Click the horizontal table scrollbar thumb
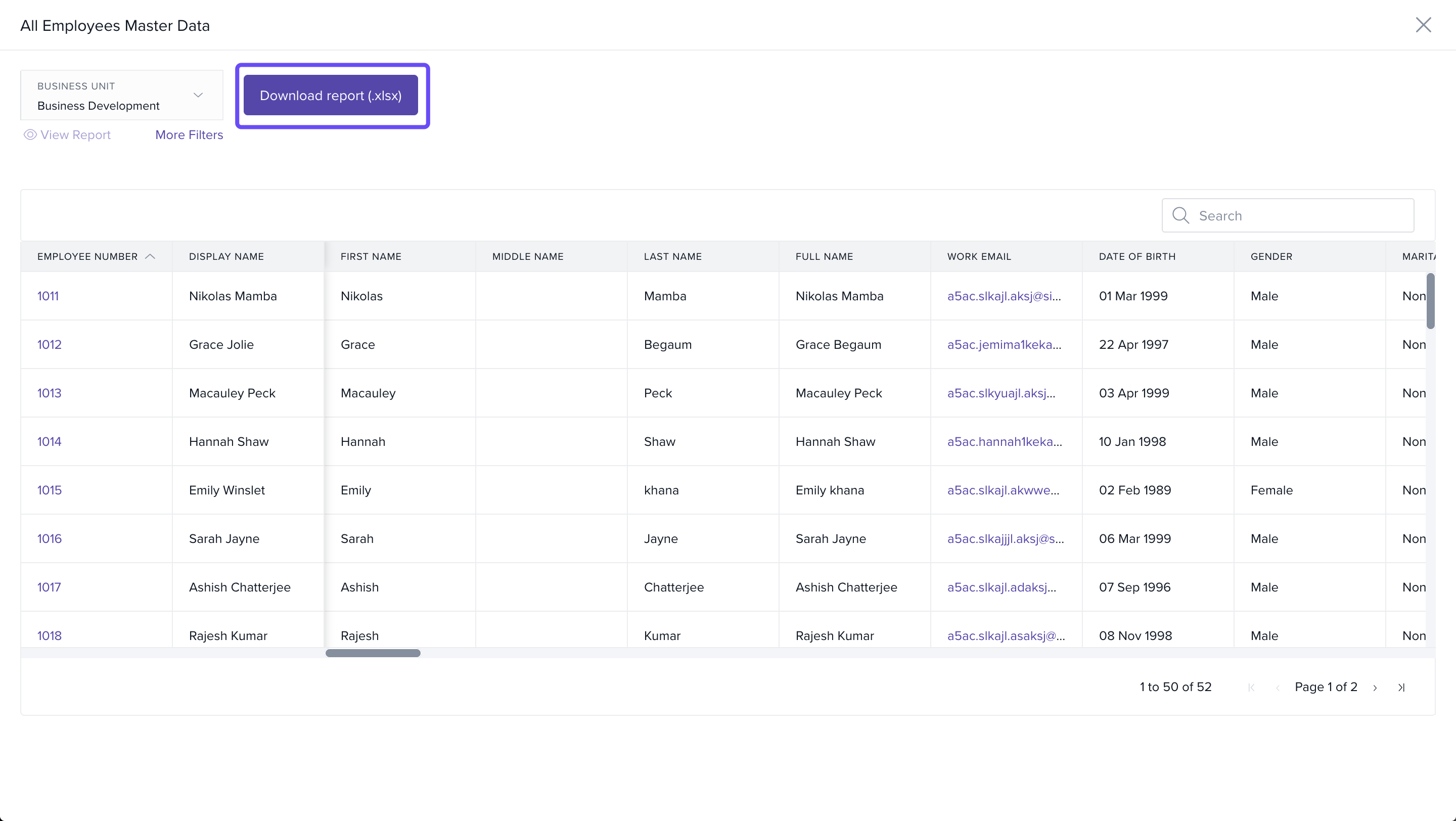Screen dimensions: 1456x821 (x=373, y=653)
